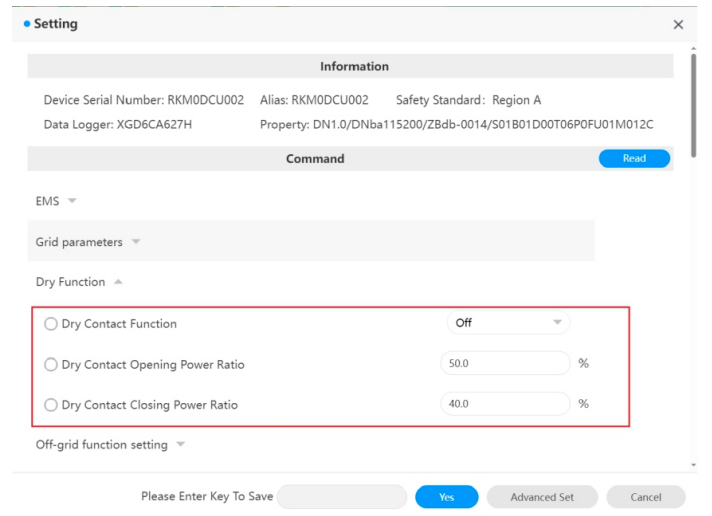Select Dry Contact Closing Power Ratio radio
This screenshot has width=712, height=516.
pyautogui.click(x=51, y=406)
